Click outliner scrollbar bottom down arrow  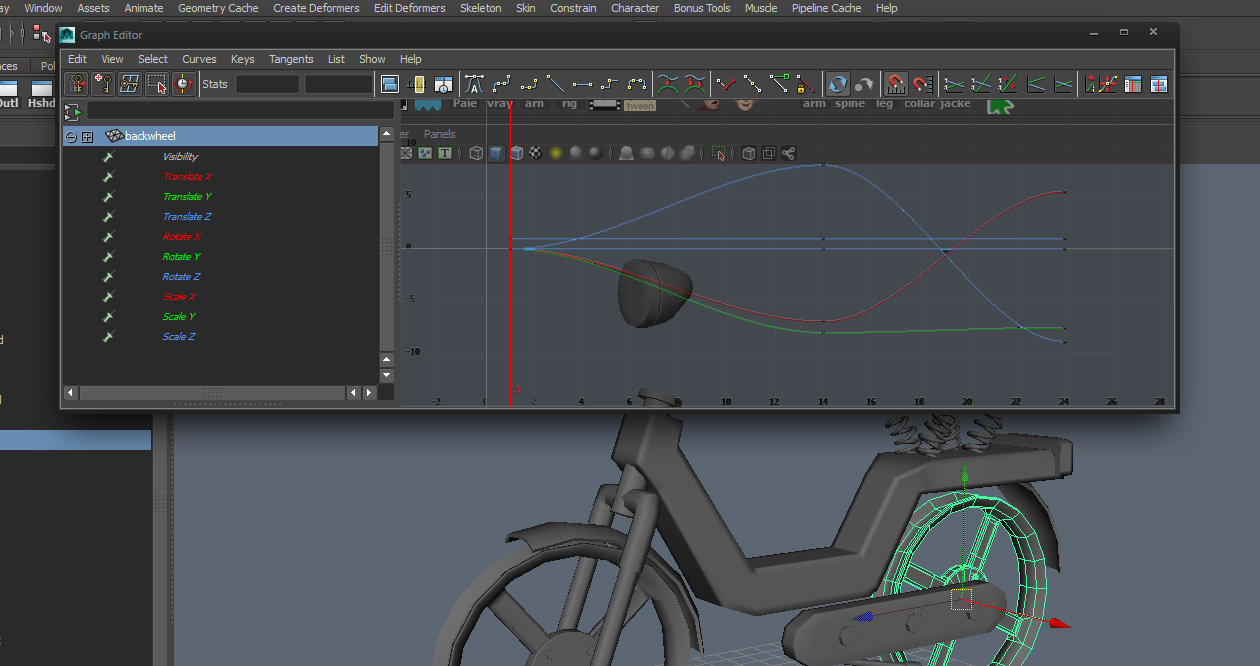[387, 375]
